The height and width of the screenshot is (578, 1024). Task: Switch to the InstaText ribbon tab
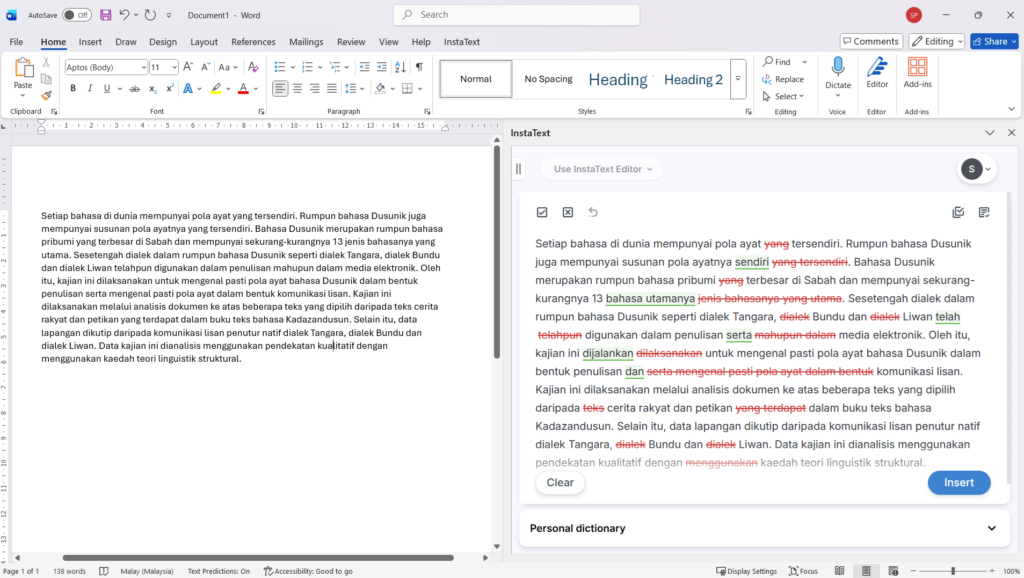(461, 42)
